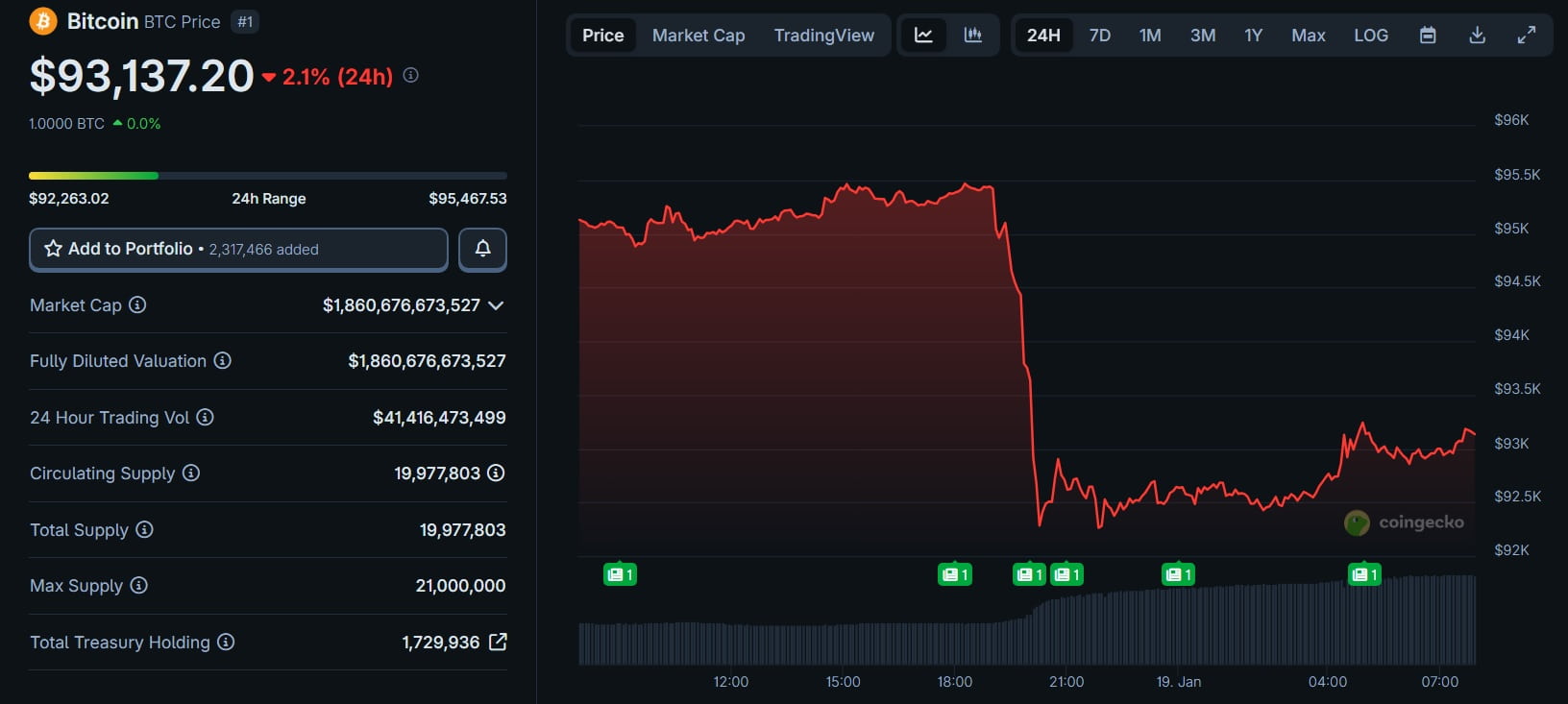Select the 7D time range
This screenshot has width=1568, height=704.
pos(1100,36)
